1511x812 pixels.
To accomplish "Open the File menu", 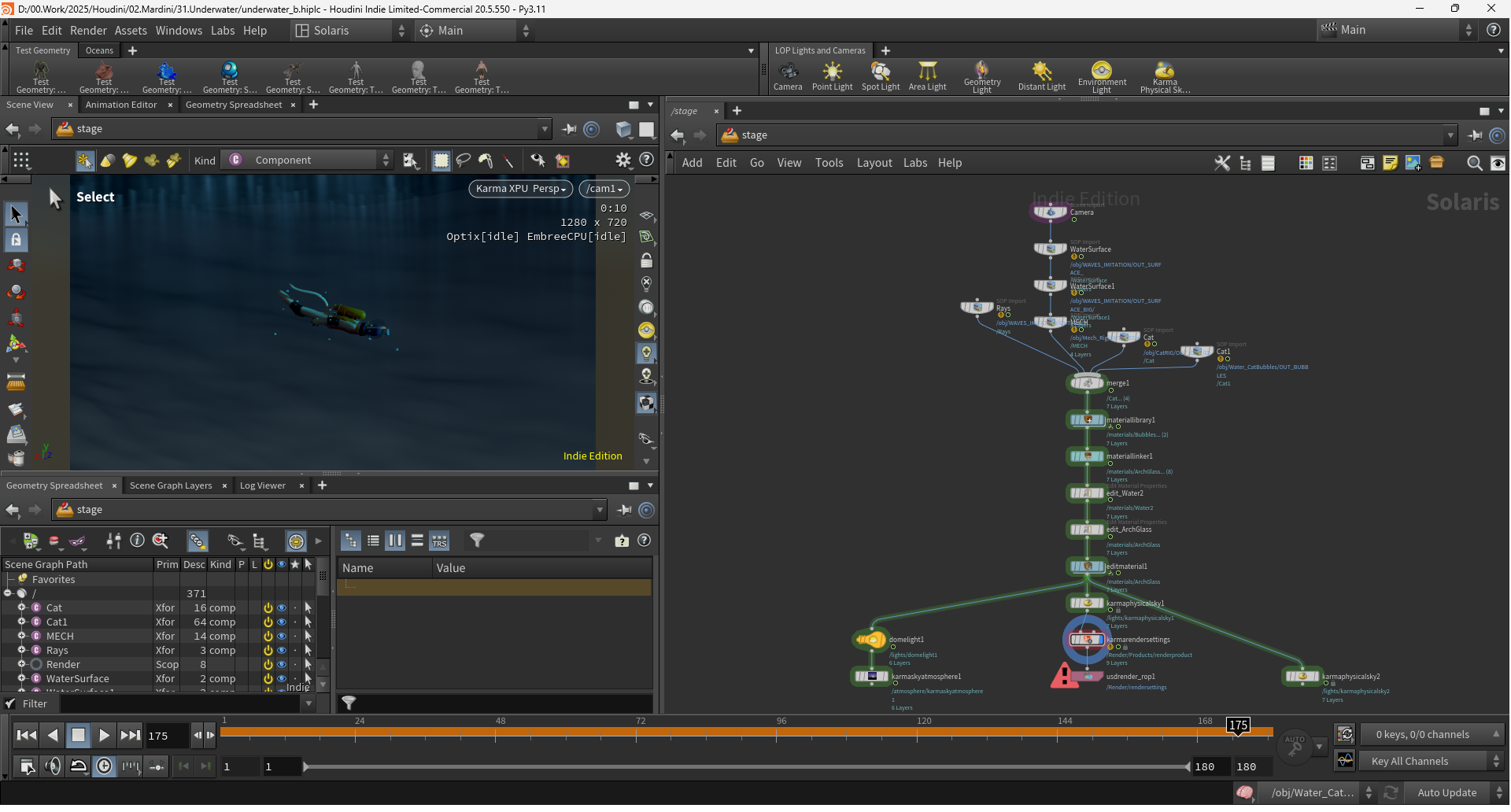I will pos(24,31).
